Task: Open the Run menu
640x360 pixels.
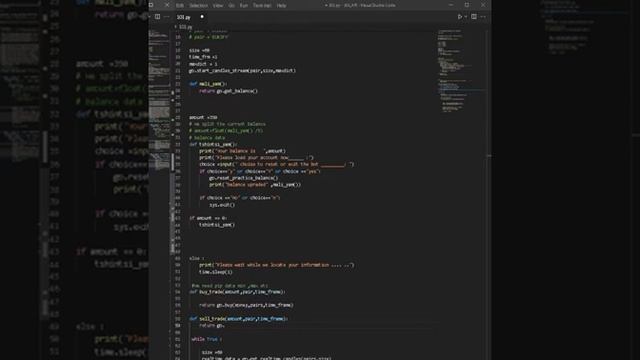Action: (x=244, y=6)
